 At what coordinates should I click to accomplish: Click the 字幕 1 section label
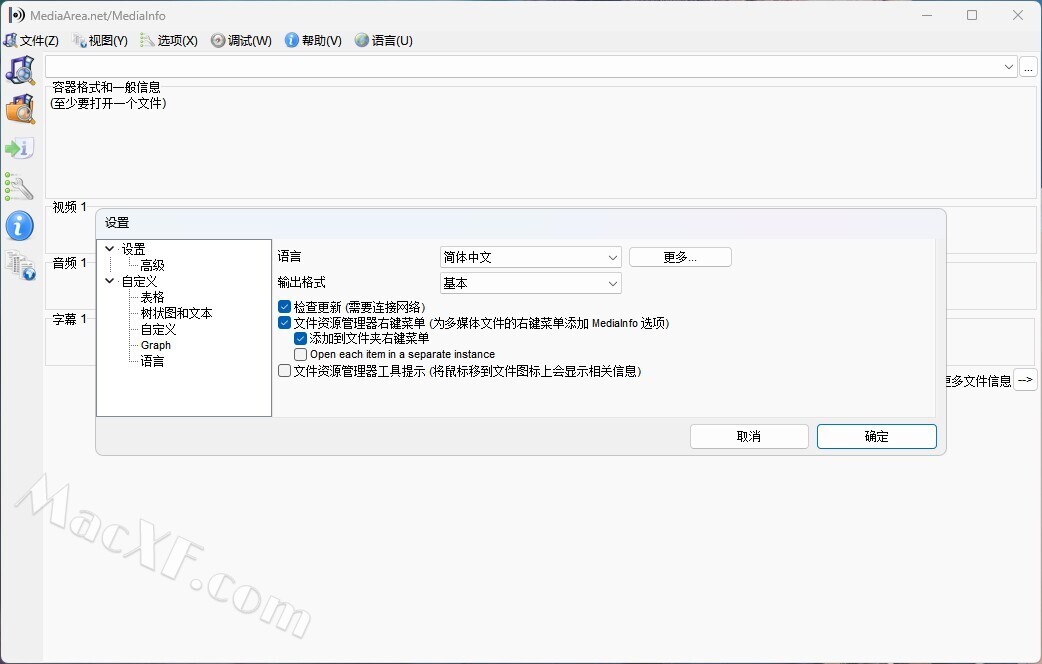coord(70,320)
